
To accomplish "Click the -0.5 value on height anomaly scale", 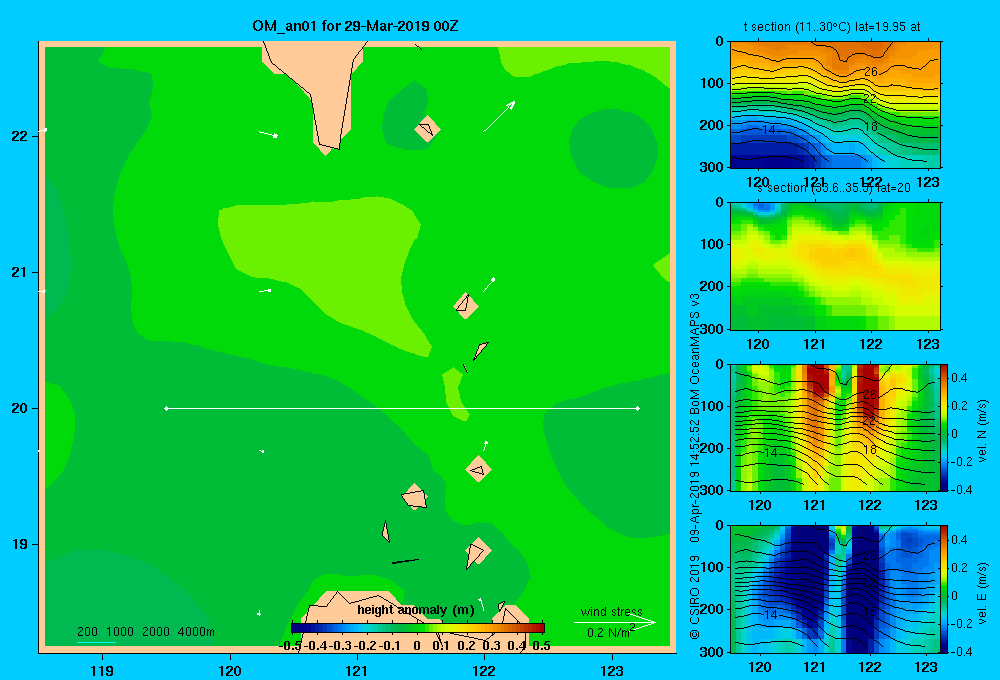I will click(x=290, y=646).
